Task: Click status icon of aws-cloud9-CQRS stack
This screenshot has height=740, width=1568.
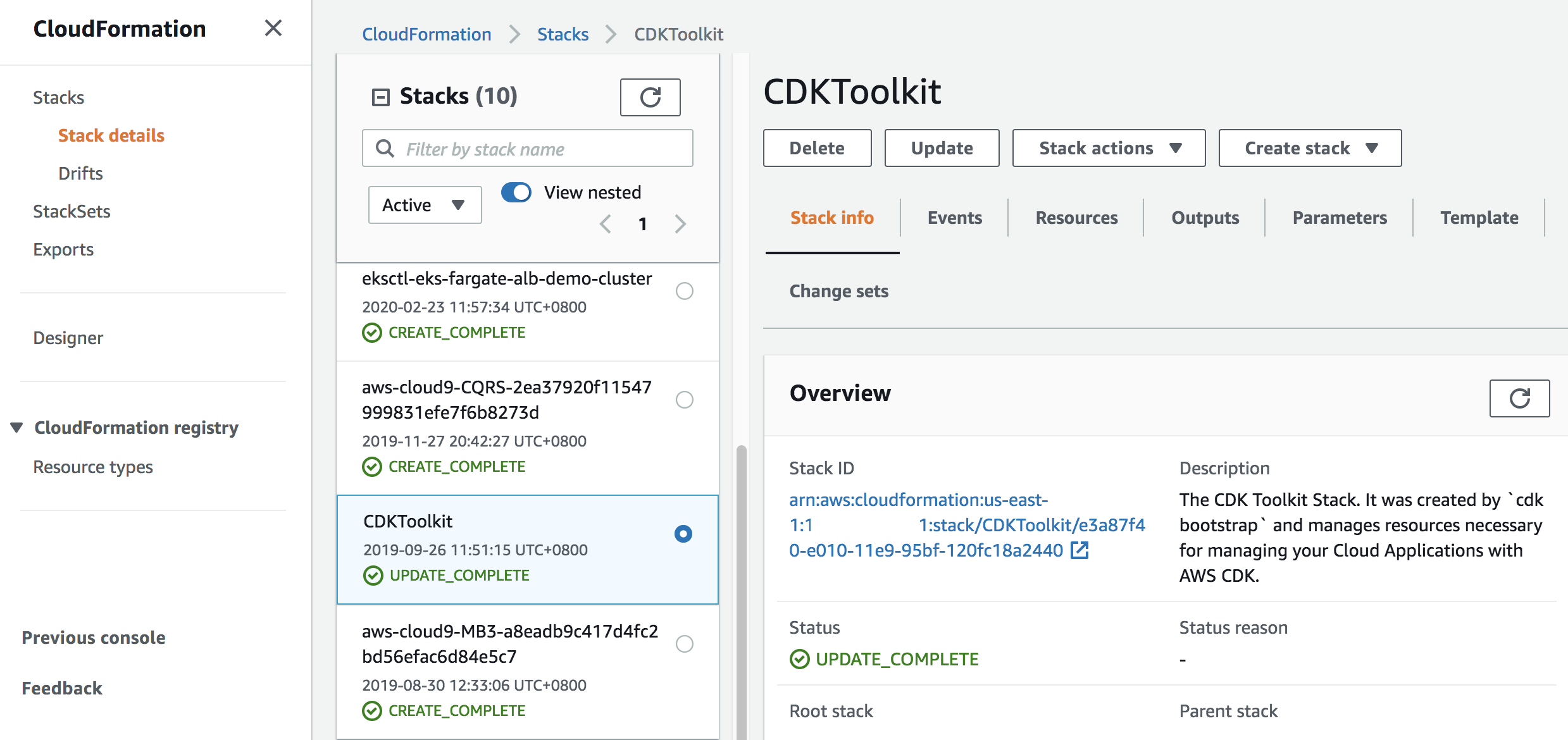Action: 372,467
